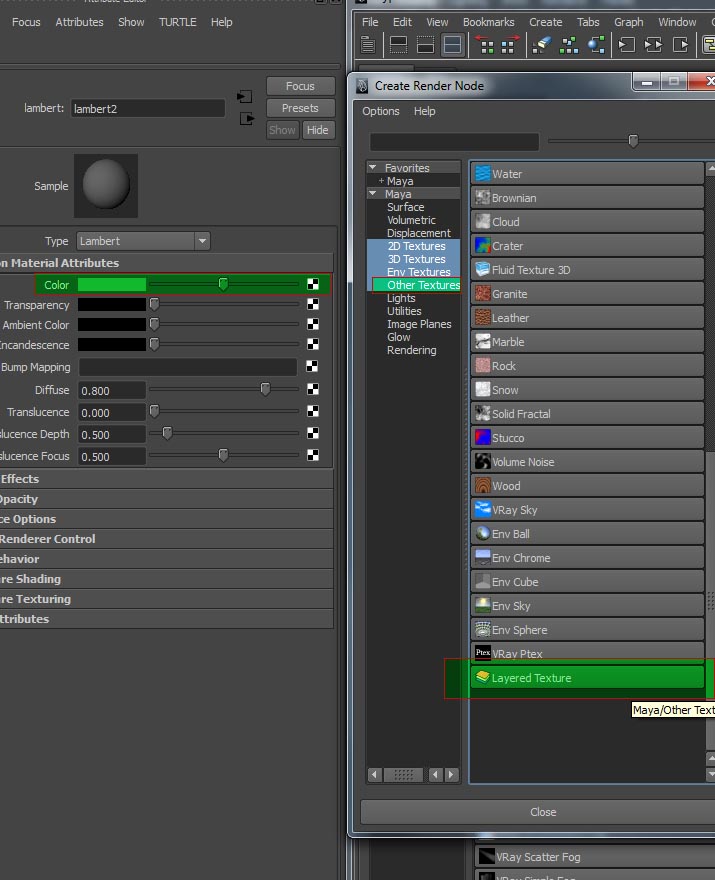This screenshot has height=880, width=715.
Task: Pick the VRay Ptex node
Action: pyautogui.click(x=587, y=653)
